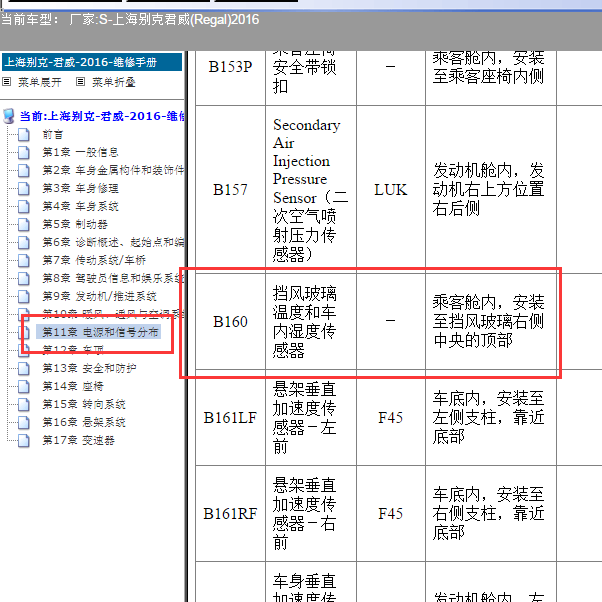Click the page icon beside 第14章
Viewport: 602px width, 602px height.
click(x=24, y=386)
